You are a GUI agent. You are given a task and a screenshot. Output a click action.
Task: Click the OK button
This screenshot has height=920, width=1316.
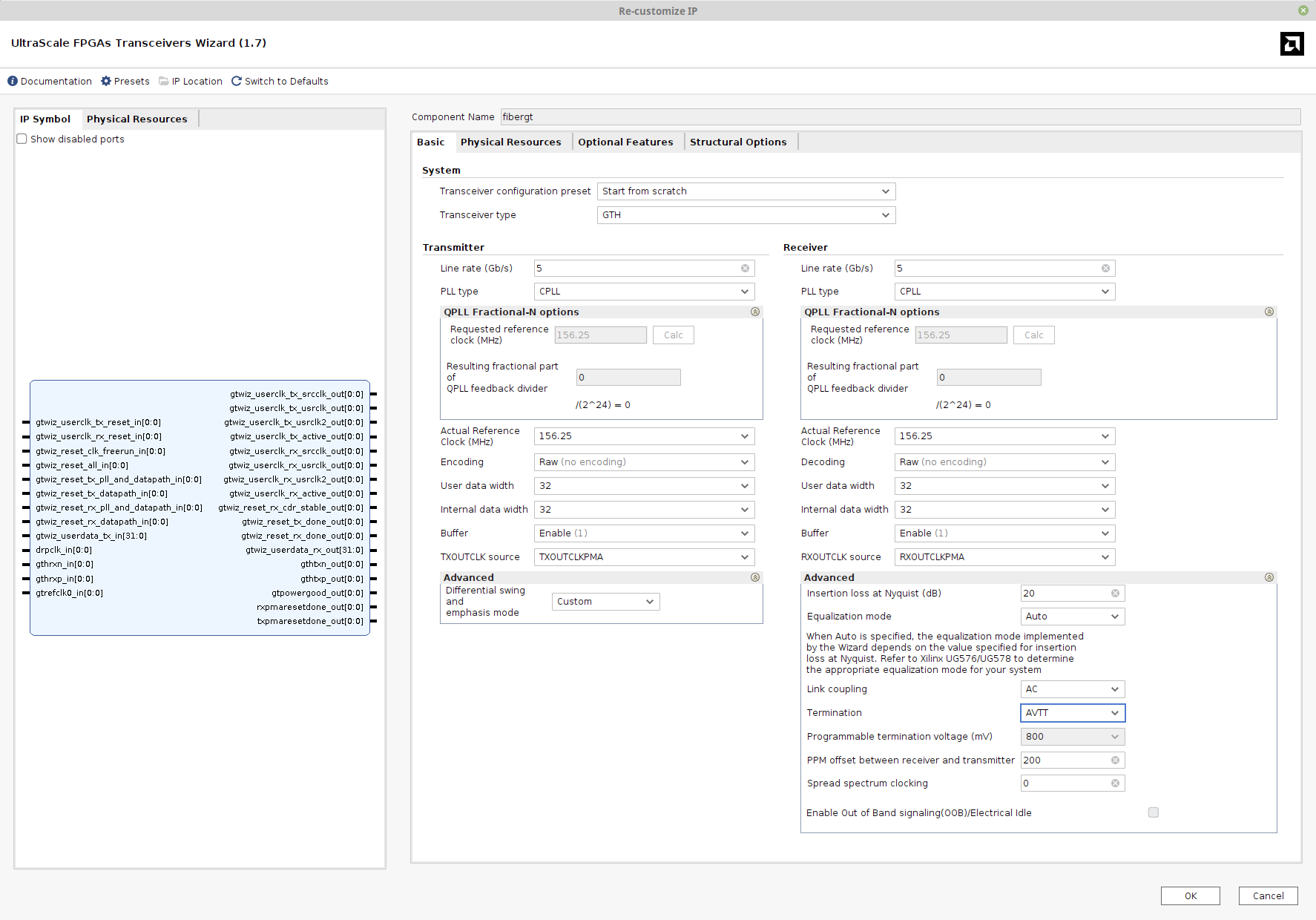click(1190, 896)
